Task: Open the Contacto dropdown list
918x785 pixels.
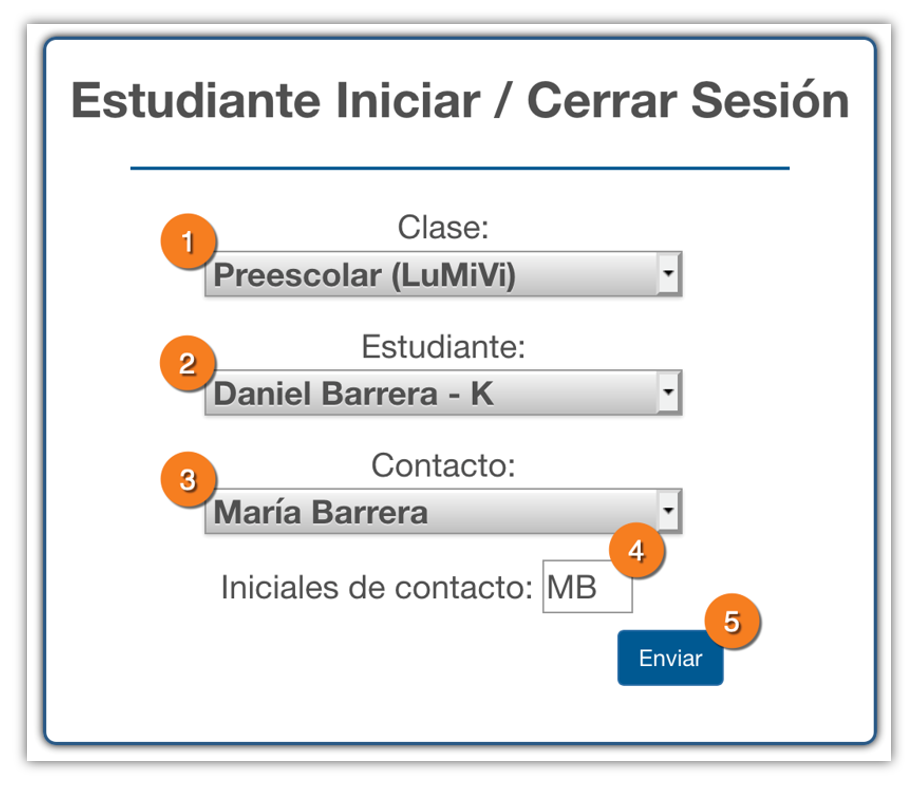Action: 432,513
